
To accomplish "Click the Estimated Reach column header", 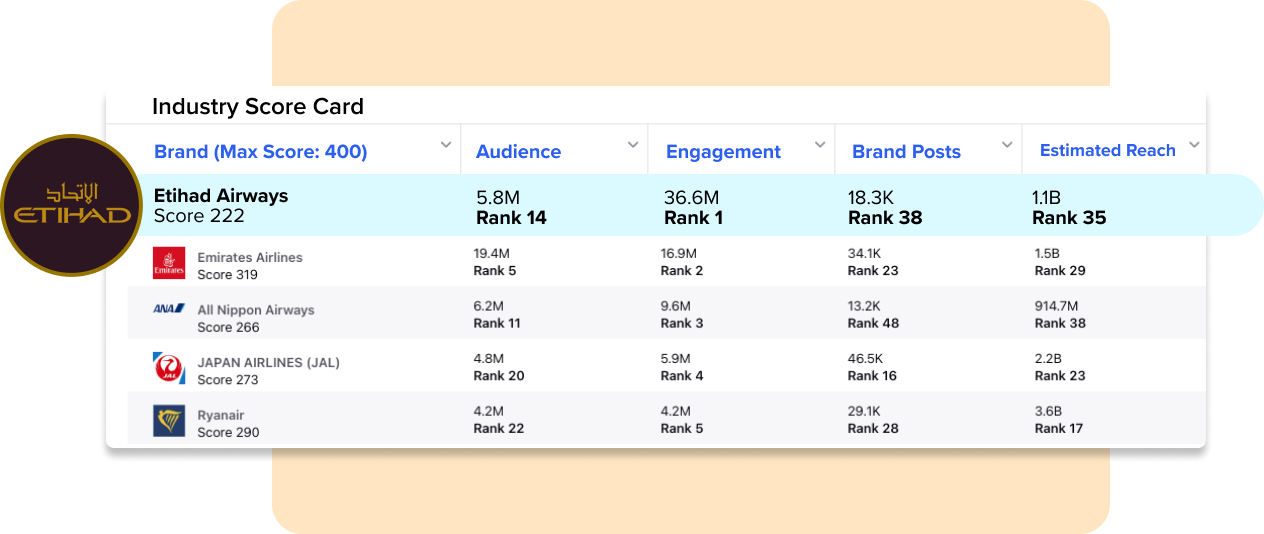I will 1108,150.
